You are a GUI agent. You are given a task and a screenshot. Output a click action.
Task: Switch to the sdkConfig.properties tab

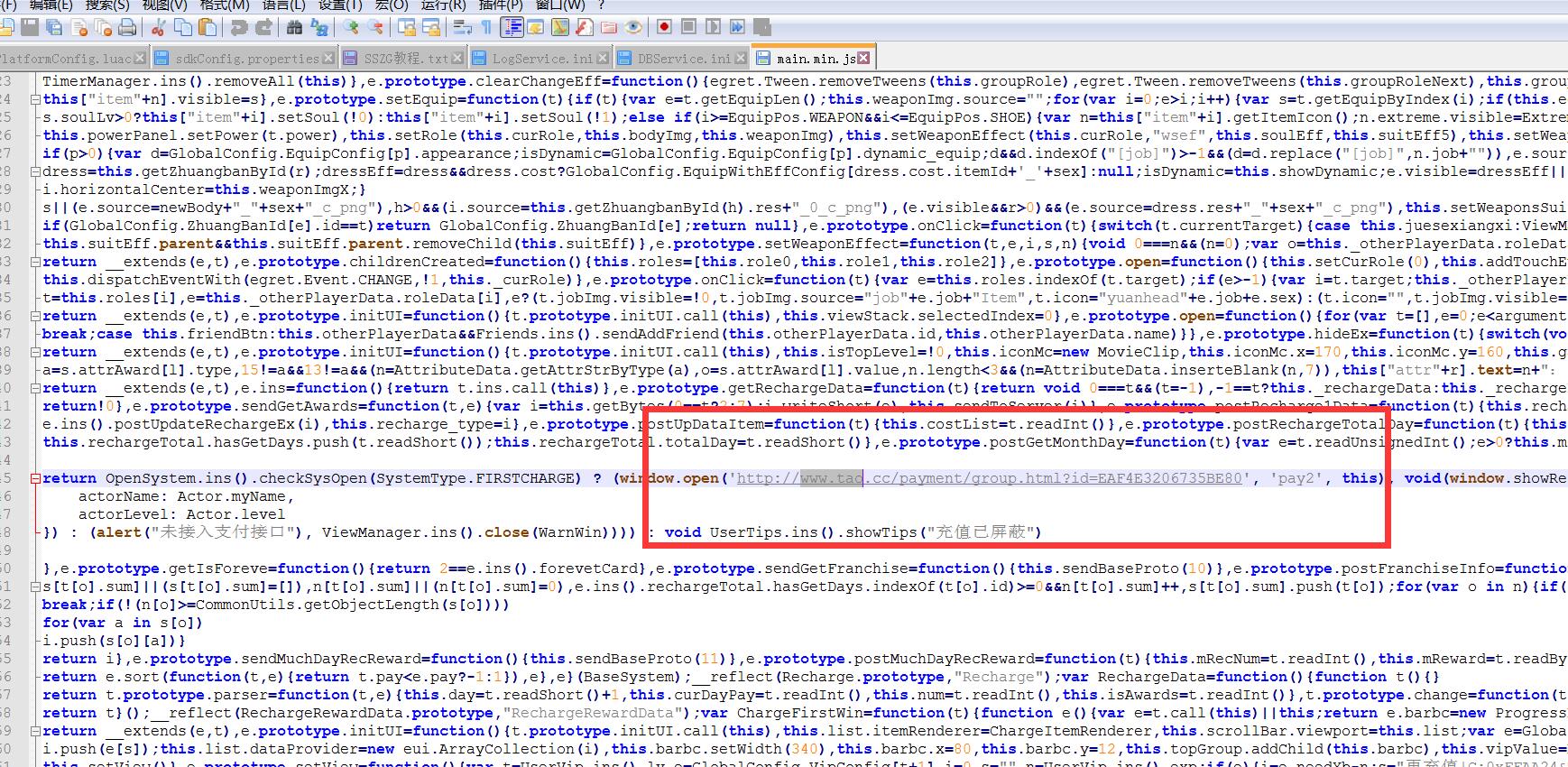(246, 59)
